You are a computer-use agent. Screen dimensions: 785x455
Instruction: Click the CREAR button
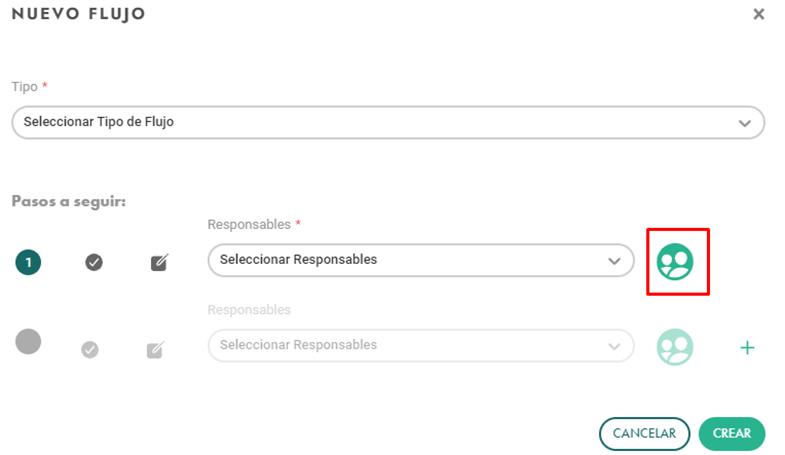pos(731,433)
